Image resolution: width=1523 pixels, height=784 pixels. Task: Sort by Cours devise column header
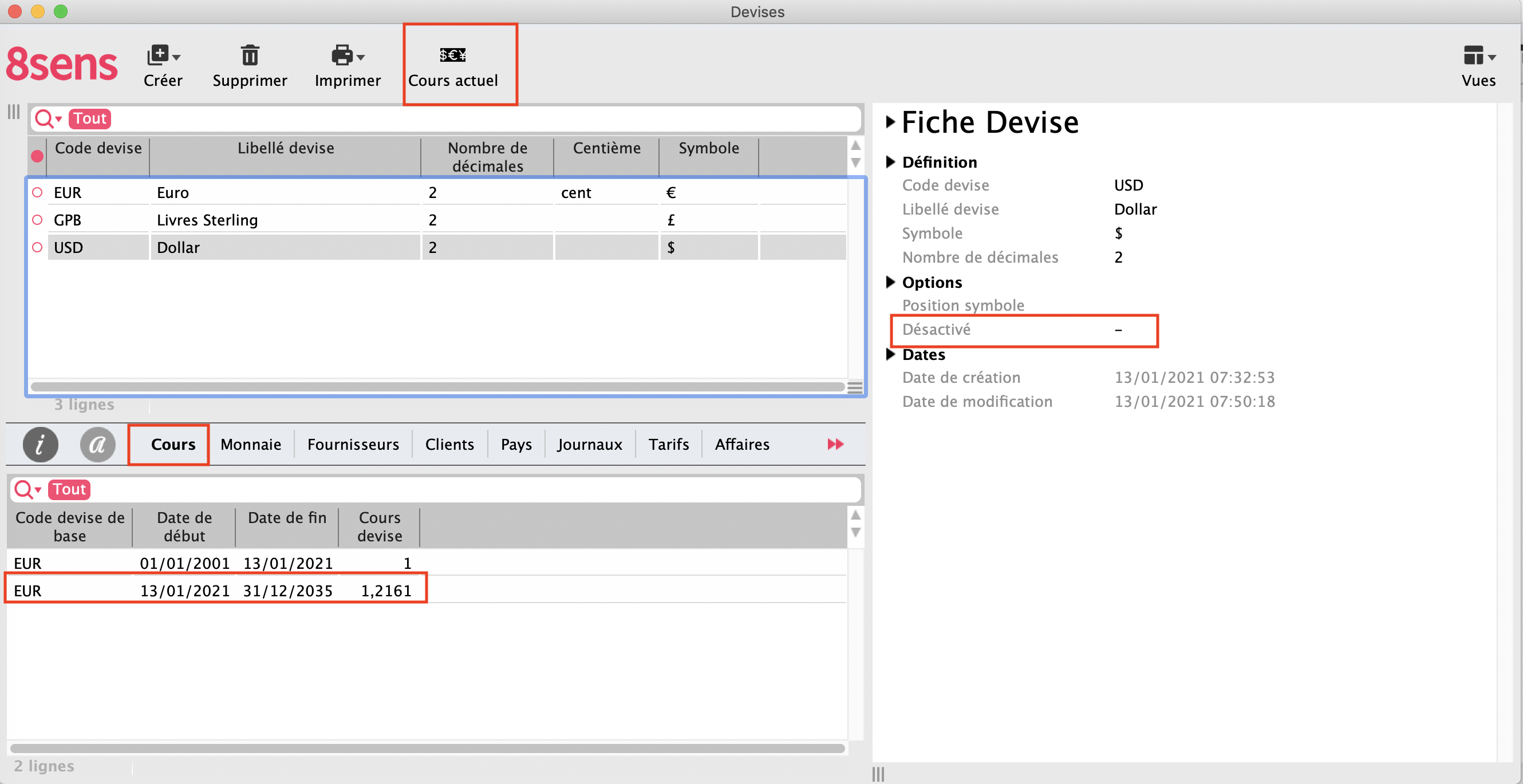coord(380,526)
